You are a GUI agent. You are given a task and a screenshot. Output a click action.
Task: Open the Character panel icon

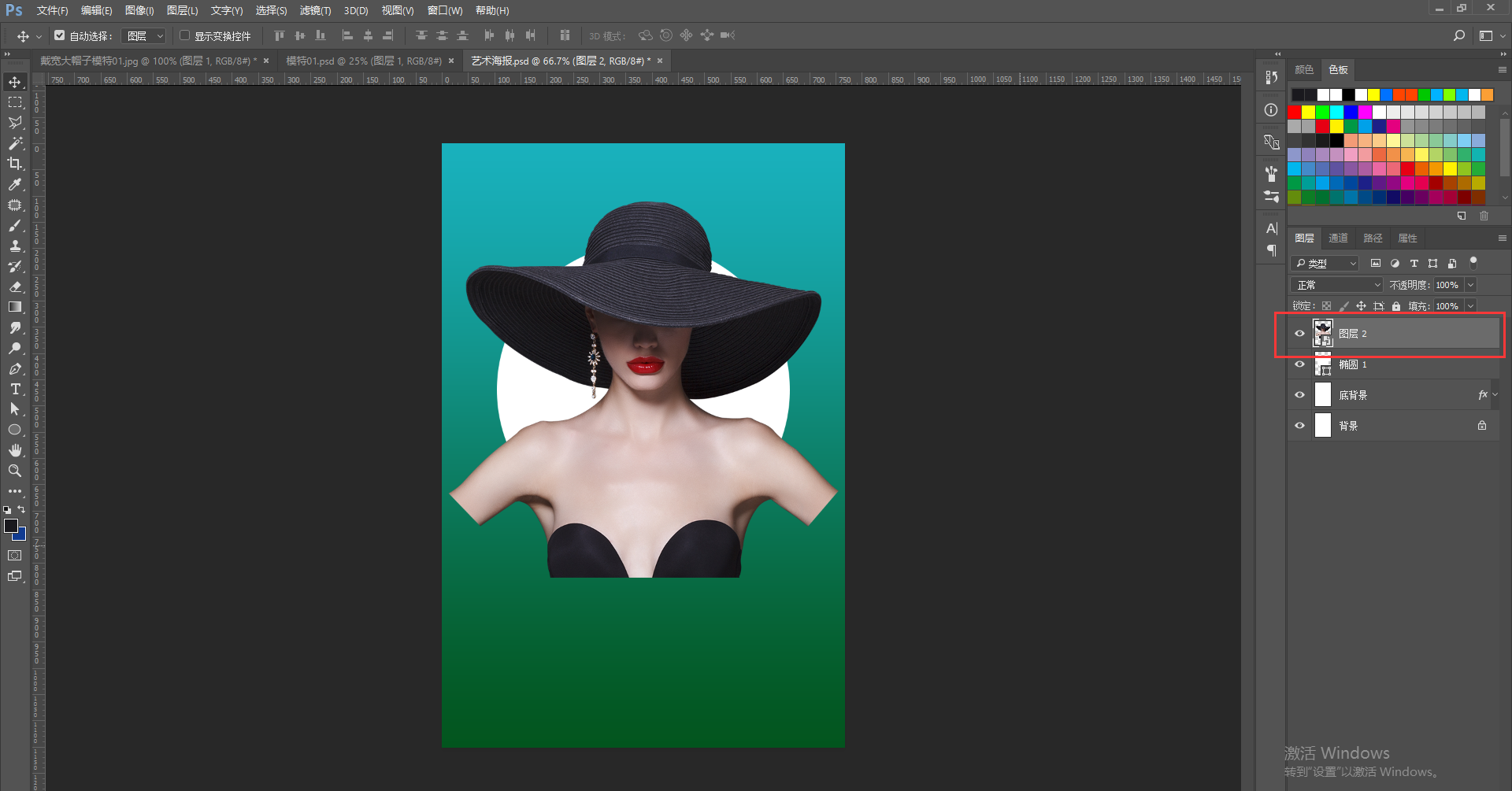pos(1271,228)
